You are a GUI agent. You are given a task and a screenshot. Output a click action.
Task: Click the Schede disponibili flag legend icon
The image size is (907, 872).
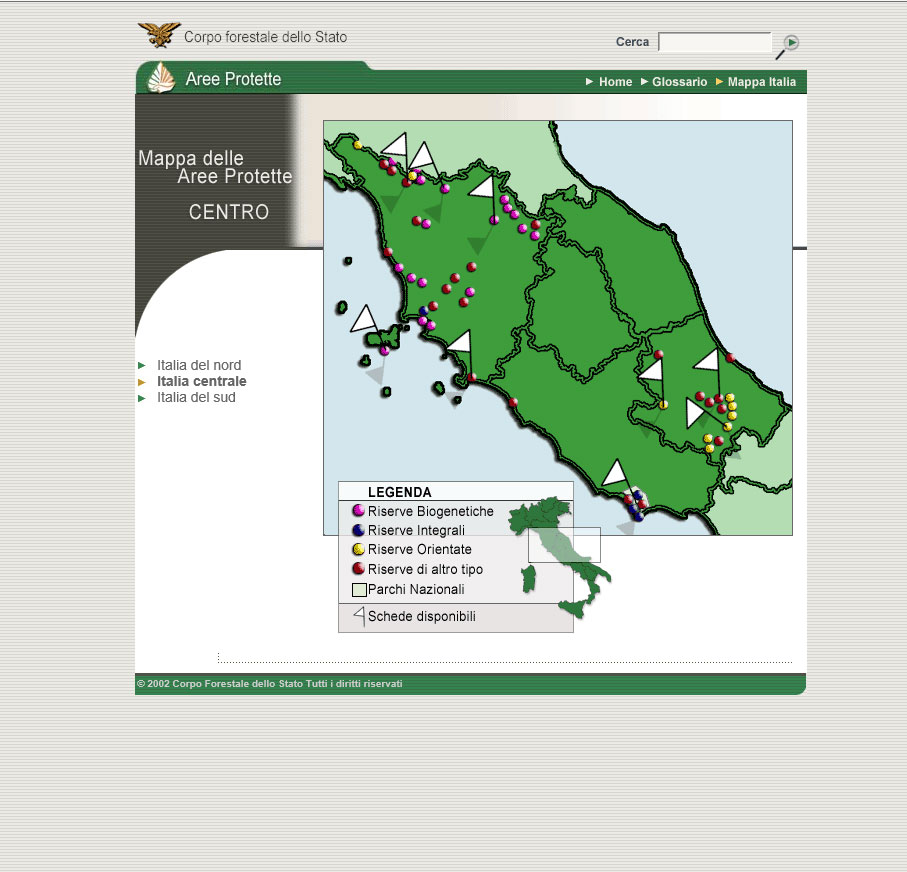(x=360, y=616)
